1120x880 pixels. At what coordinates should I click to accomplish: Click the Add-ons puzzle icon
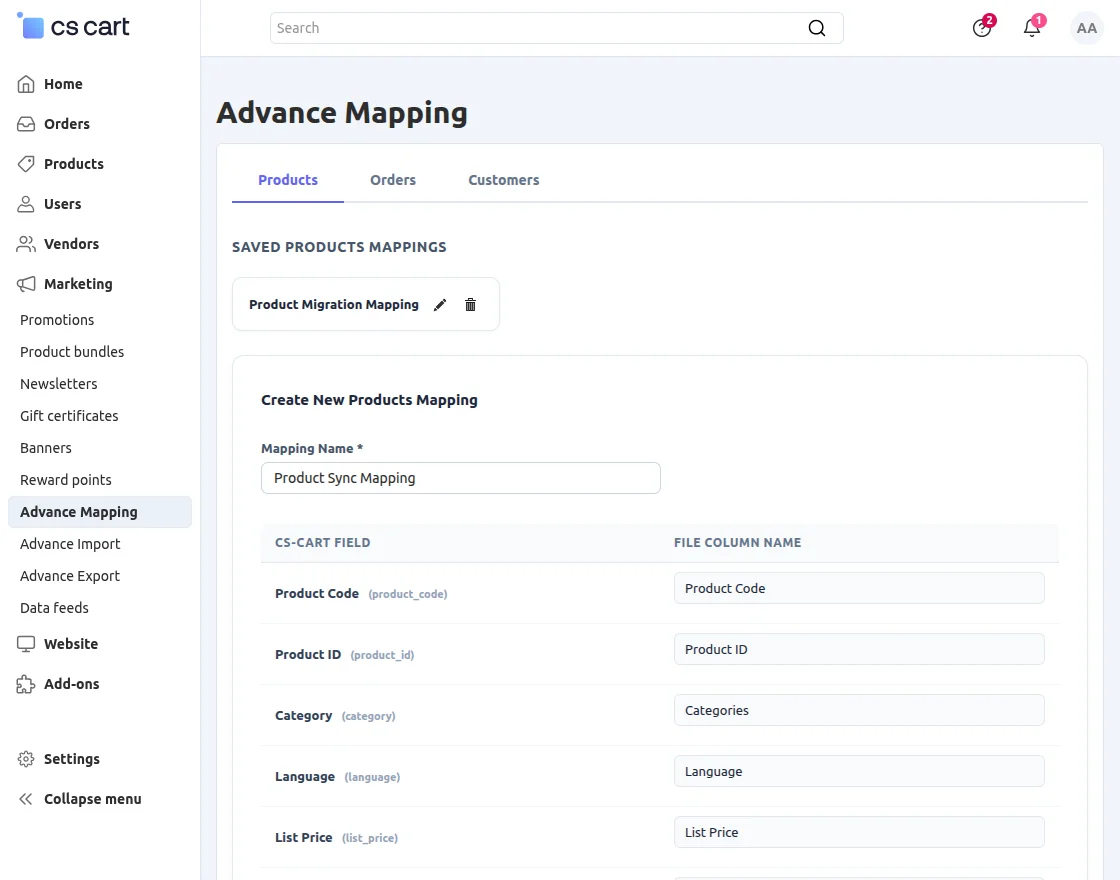pos(26,684)
